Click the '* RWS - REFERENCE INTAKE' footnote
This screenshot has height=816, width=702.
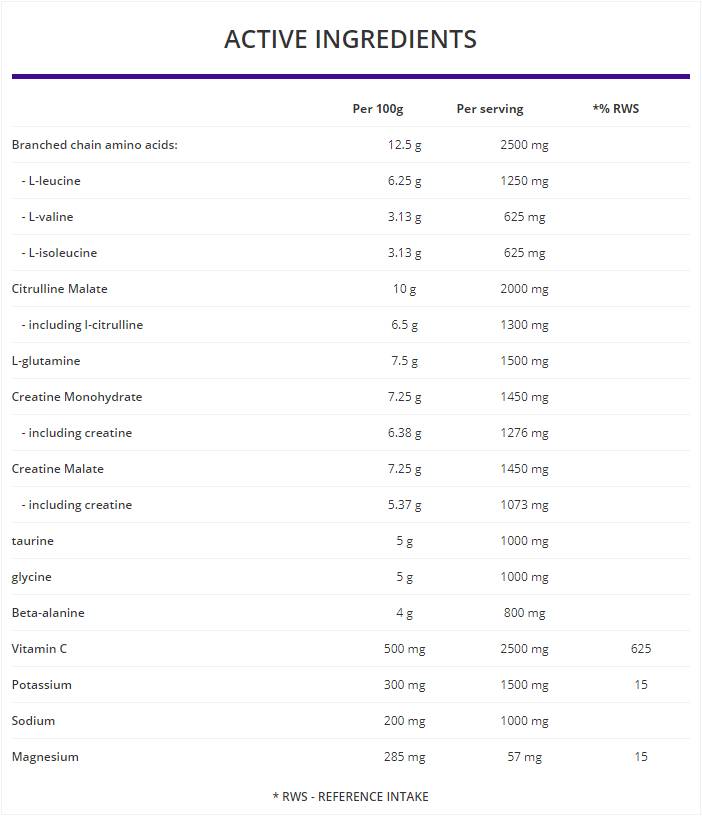[350, 796]
